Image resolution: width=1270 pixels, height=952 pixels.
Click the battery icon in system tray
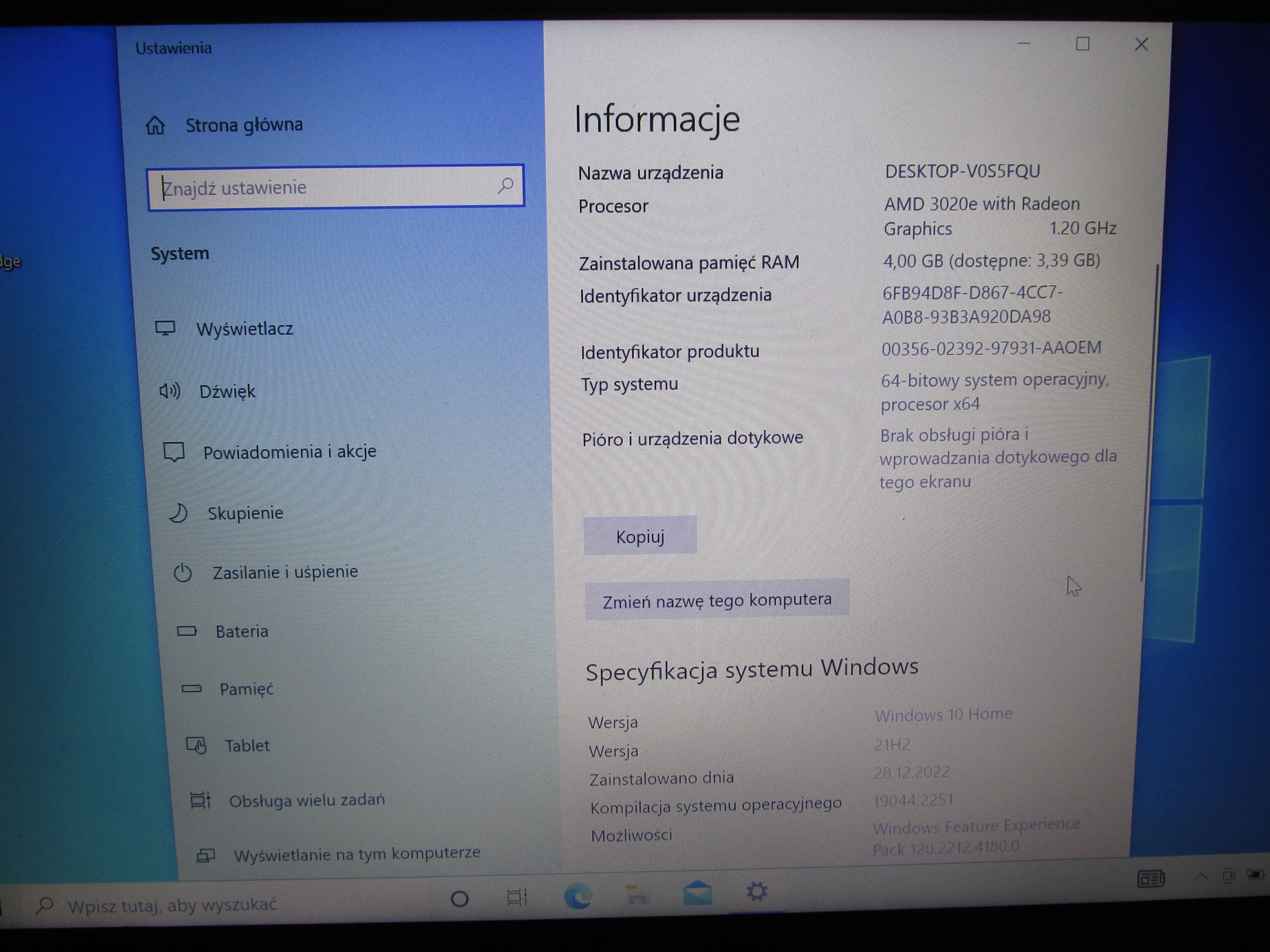click(1255, 875)
